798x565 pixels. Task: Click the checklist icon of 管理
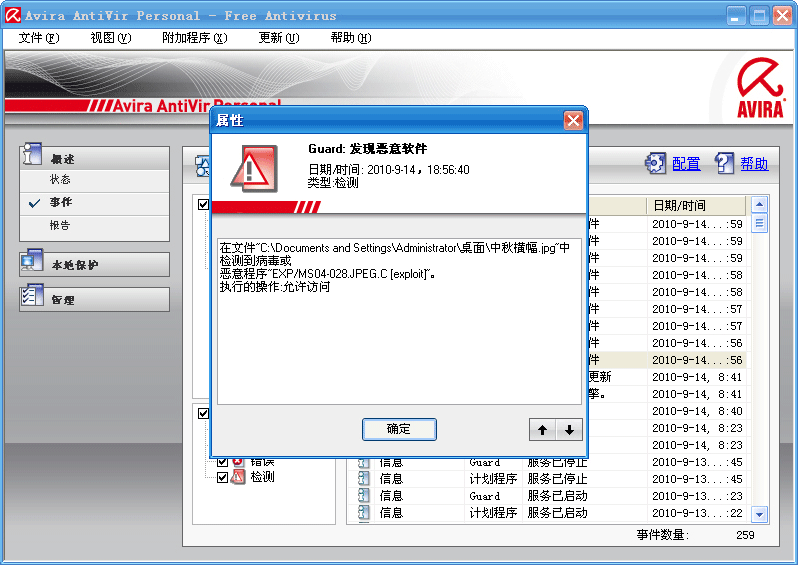32,296
